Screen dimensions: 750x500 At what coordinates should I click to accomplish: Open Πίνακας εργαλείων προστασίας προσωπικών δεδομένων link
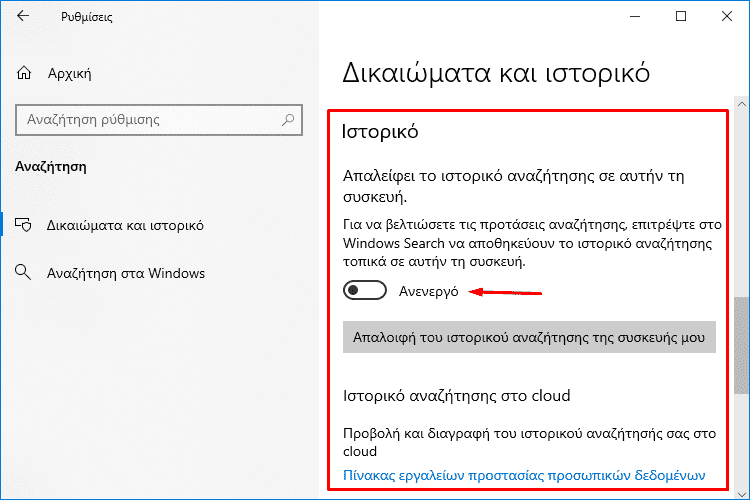(524, 475)
